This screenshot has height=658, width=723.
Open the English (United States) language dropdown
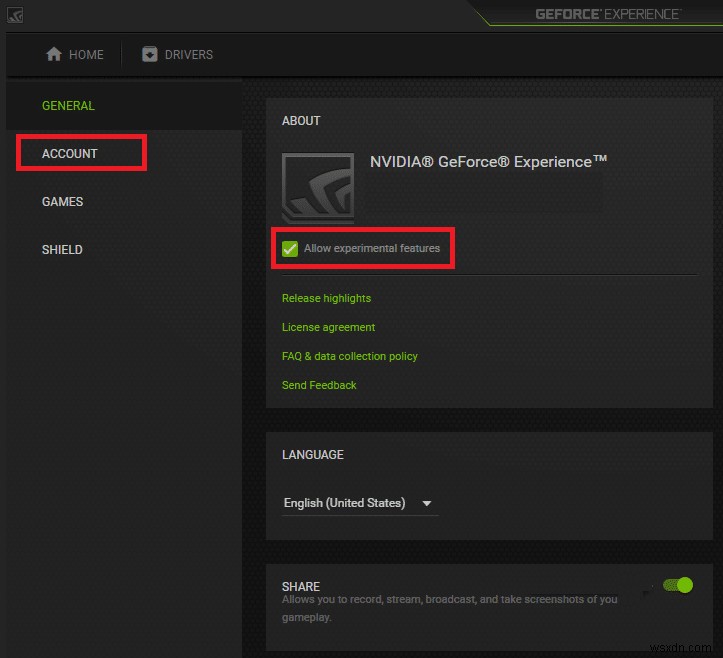pos(360,503)
